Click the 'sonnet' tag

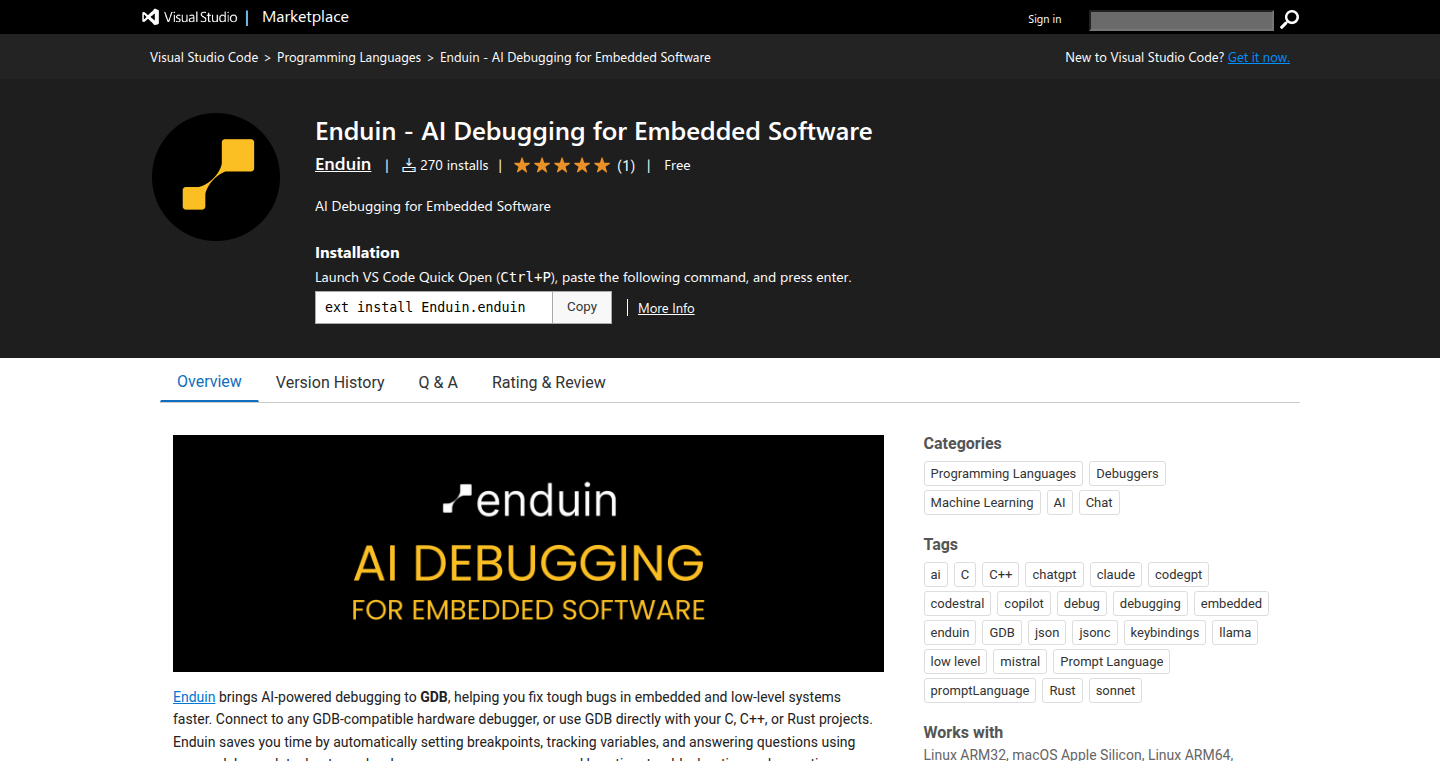point(1116,691)
